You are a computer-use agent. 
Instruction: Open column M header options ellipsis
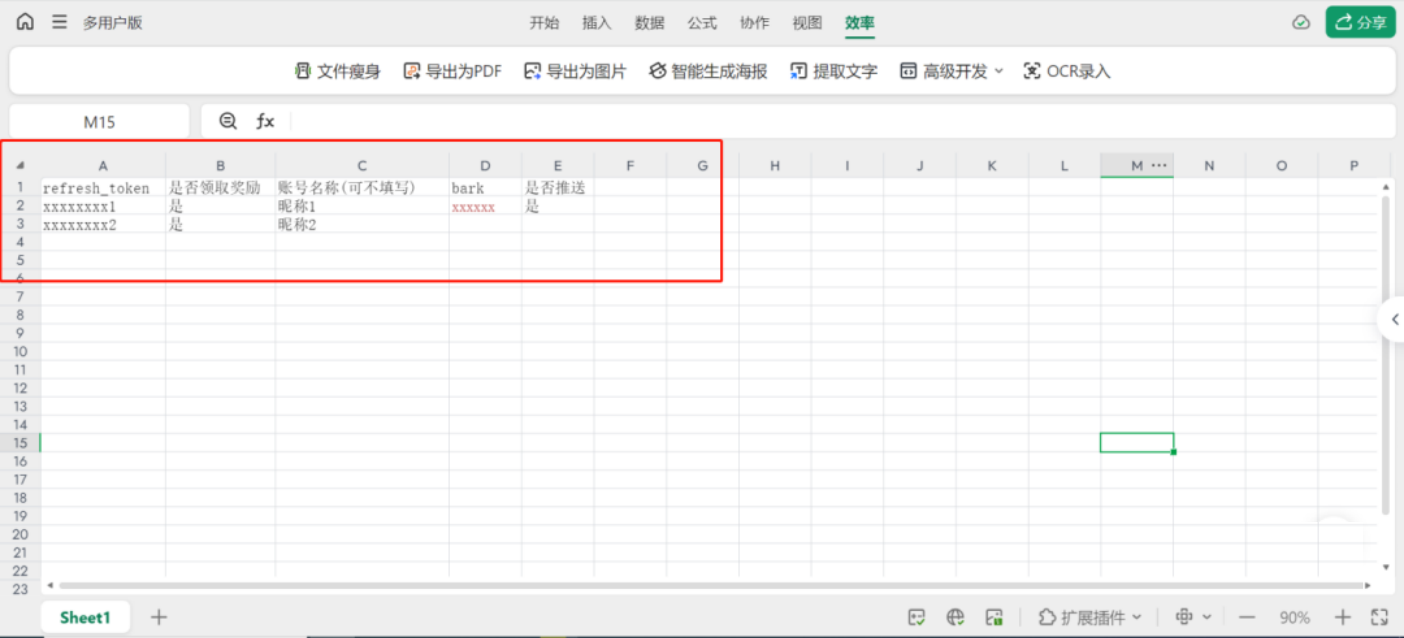(x=1160, y=165)
